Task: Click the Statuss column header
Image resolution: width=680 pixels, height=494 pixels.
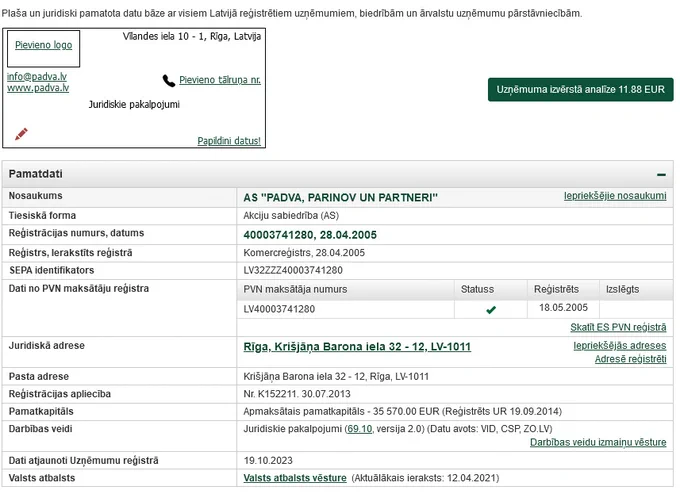Action: (477, 289)
